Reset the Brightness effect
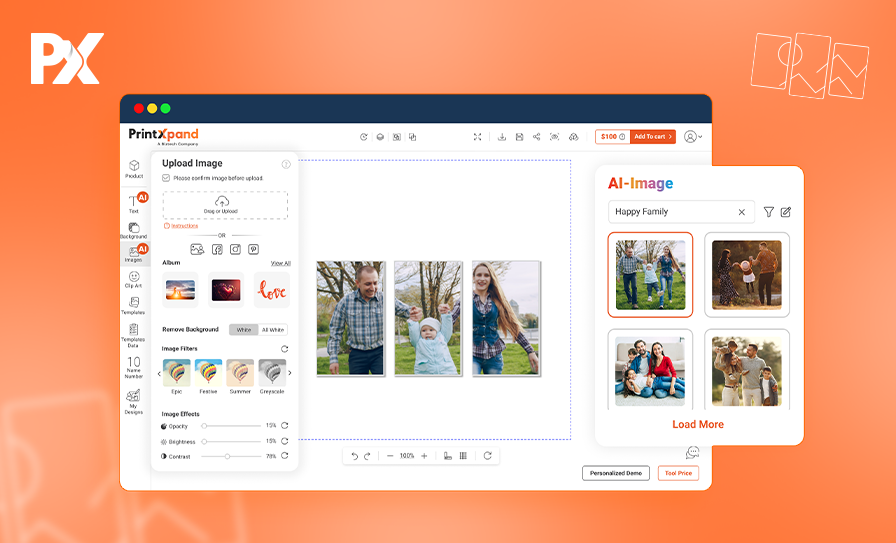The height and width of the screenshot is (543, 896). 285,441
